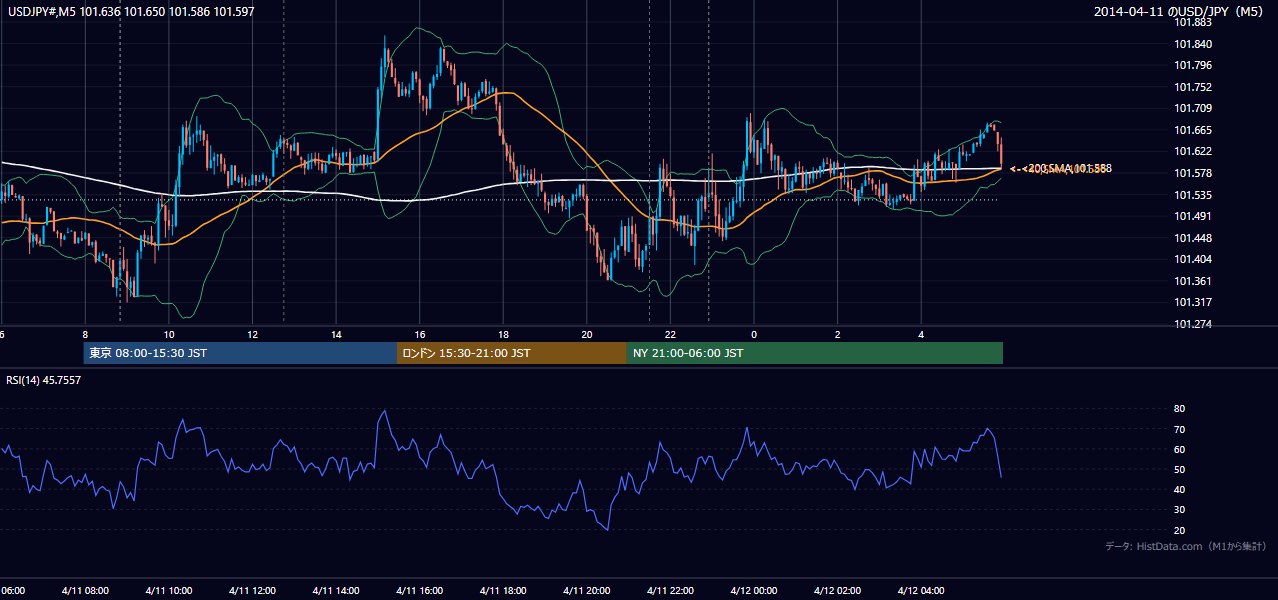
Task: Click the 4/11 14:00 time axis label
Action: [x=336, y=591]
